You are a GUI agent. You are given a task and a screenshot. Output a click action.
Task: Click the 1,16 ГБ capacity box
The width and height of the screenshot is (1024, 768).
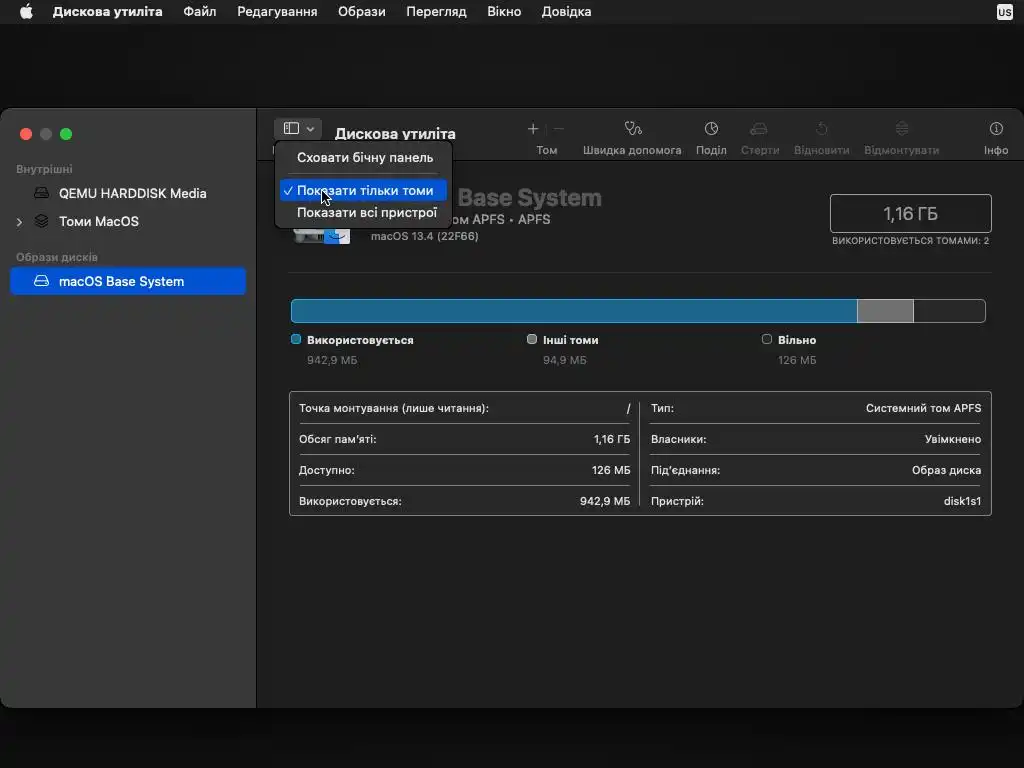coord(910,214)
